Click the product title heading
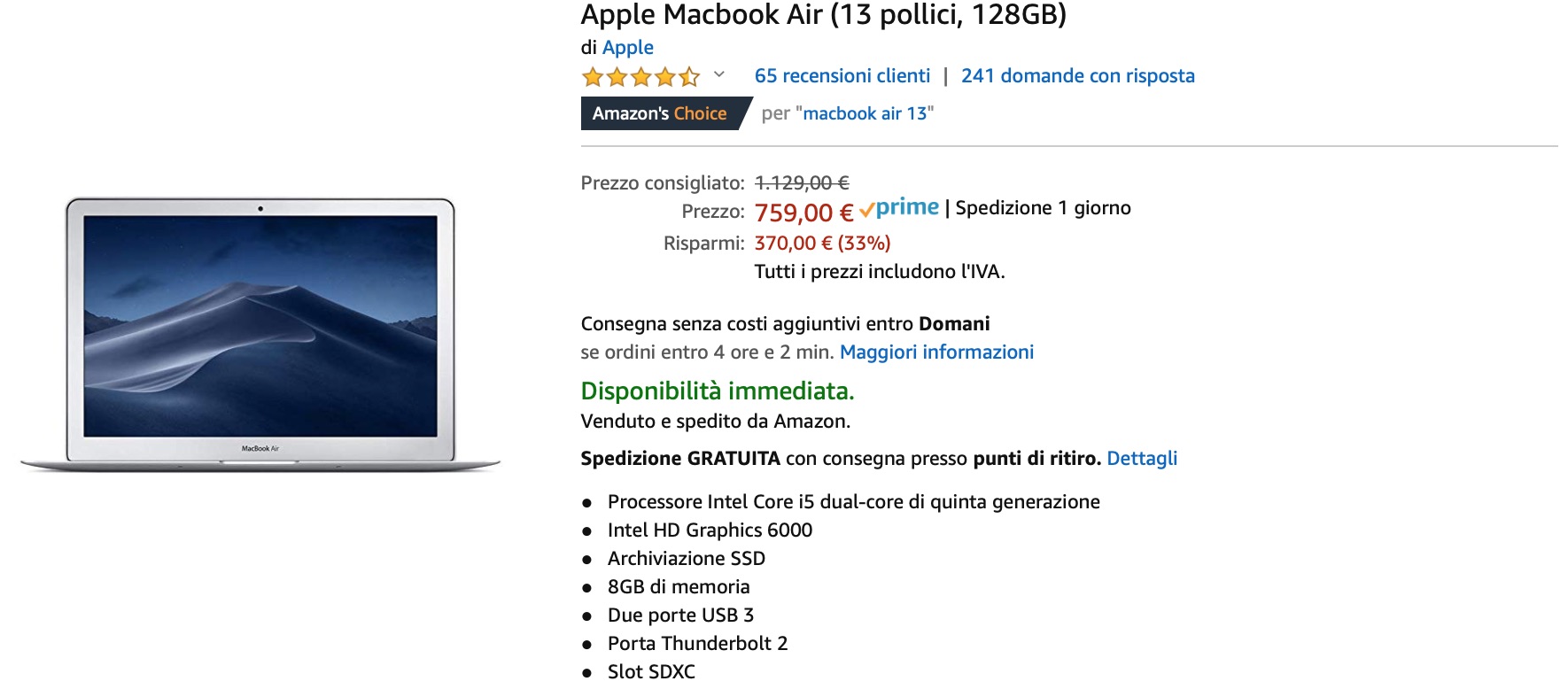The image size is (1568, 689). coord(826,16)
